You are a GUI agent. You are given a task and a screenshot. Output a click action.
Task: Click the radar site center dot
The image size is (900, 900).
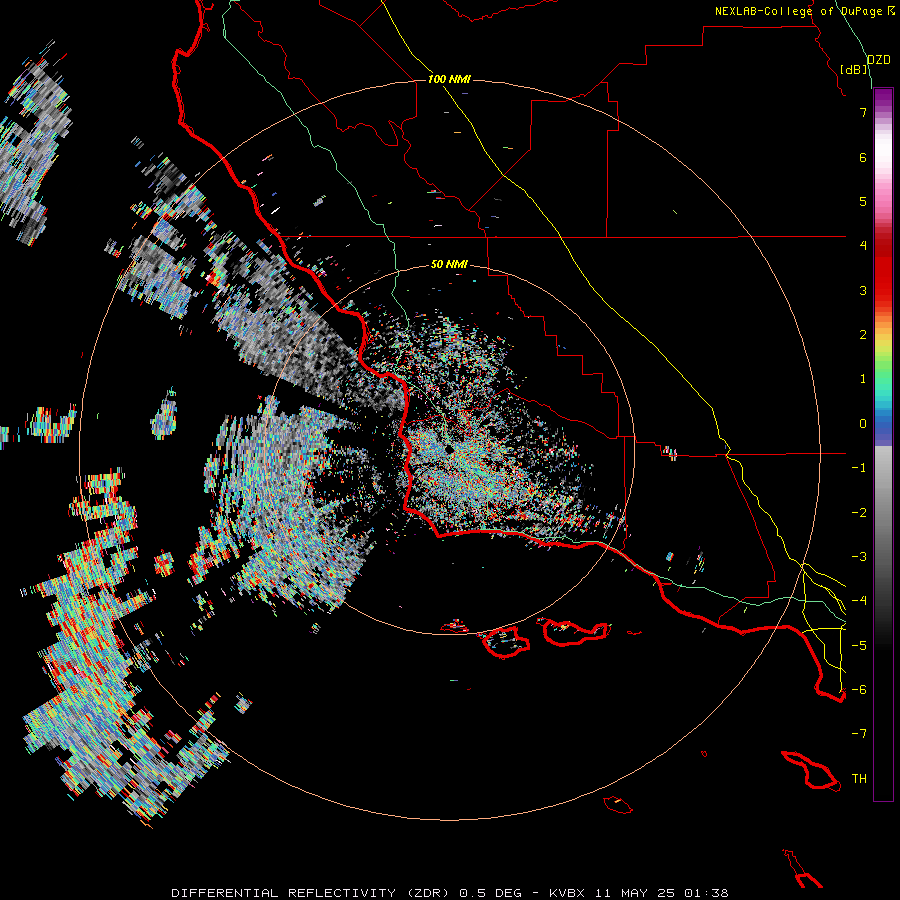click(449, 449)
